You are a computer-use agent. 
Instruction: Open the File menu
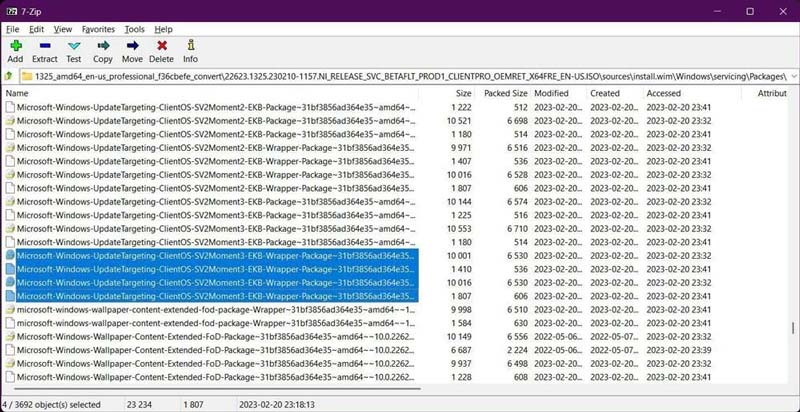pos(13,30)
